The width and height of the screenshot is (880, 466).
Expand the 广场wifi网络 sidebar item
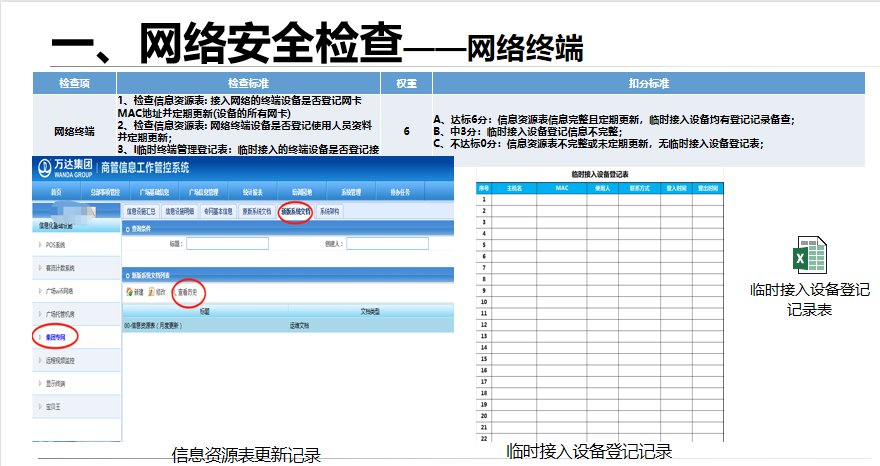pyautogui.click(x=76, y=291)
